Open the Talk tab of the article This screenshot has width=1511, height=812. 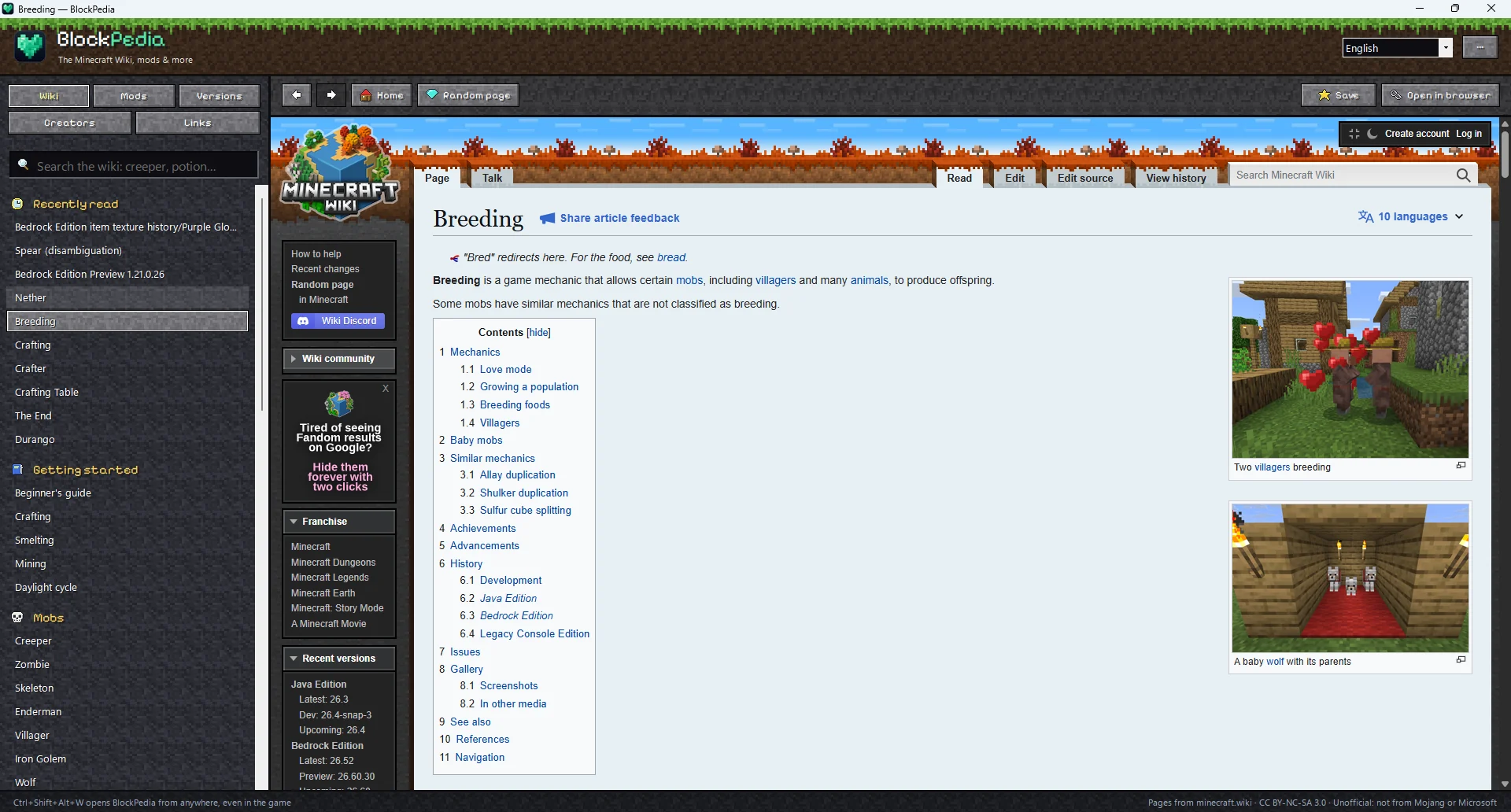point(492,178)
